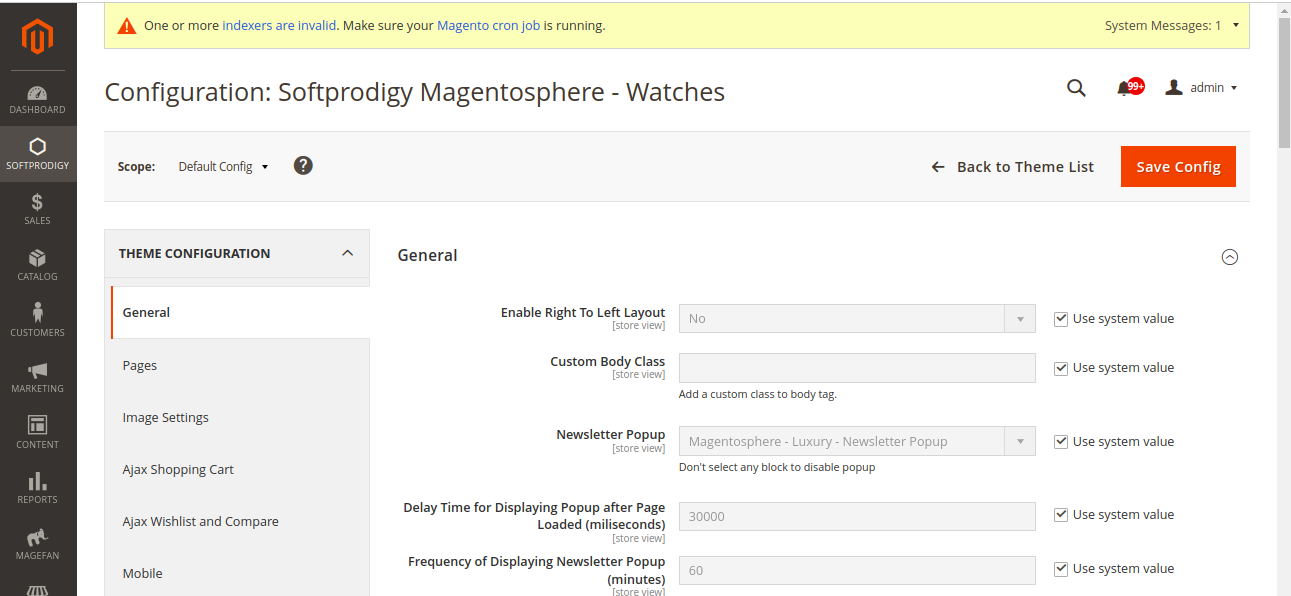Select the Image Settings tab
Image resolution: width=1291 pixels, height=596 pixels.
coord(237,417)
